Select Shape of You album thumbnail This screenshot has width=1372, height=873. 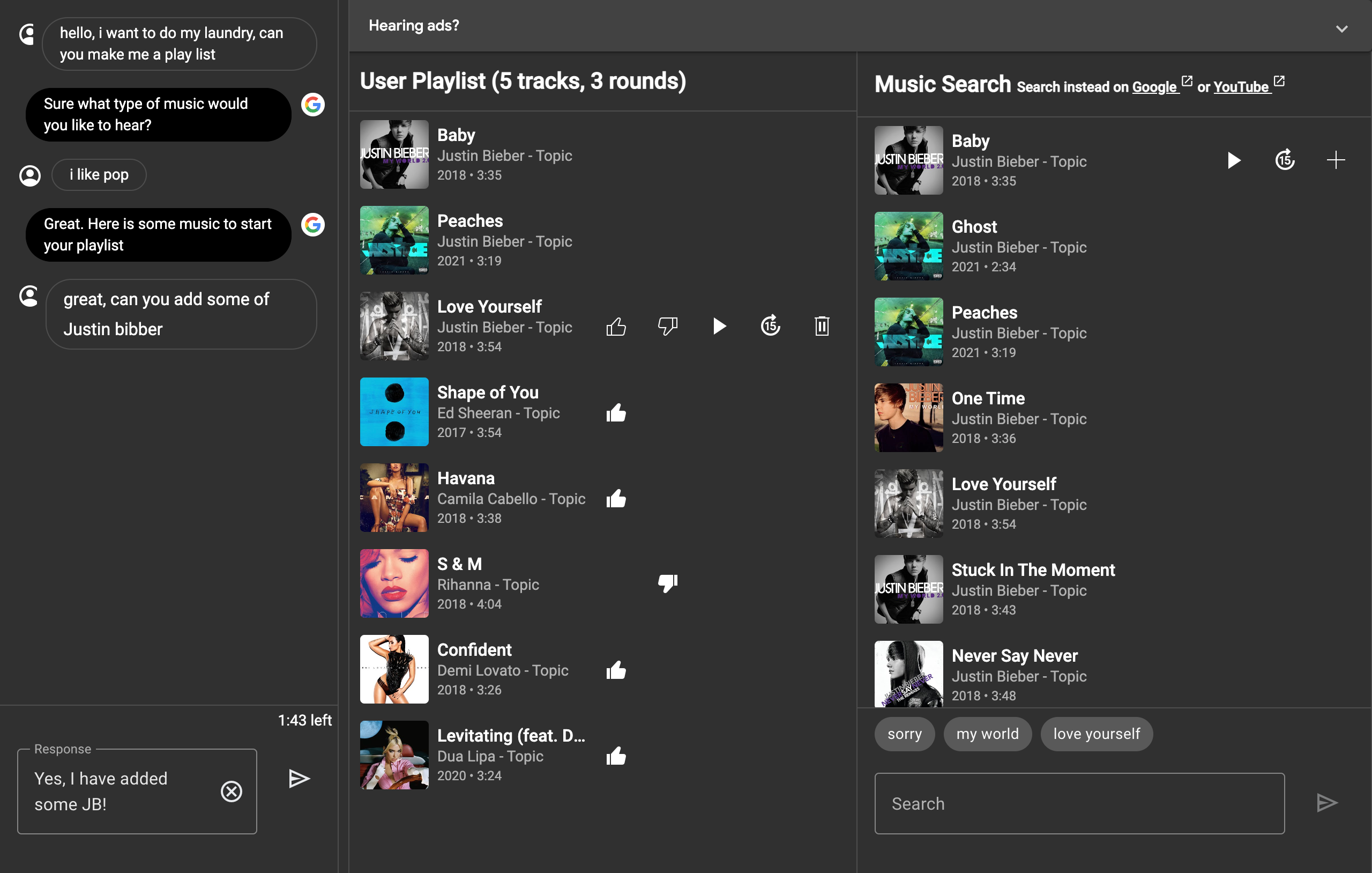pyautogui.click(x=394, y=412)
